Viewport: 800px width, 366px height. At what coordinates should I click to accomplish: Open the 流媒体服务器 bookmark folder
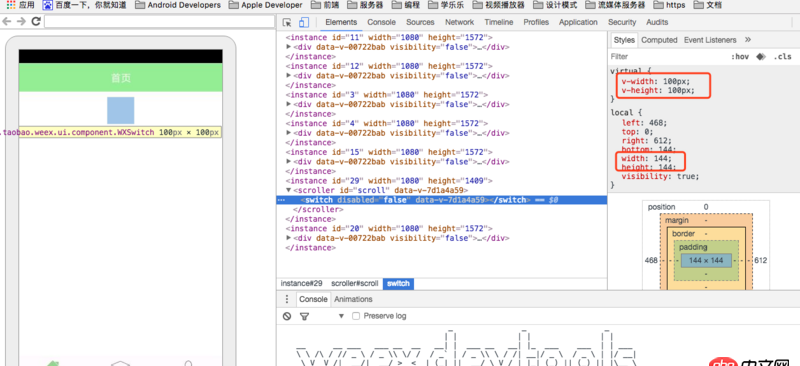tap(615, 5)
